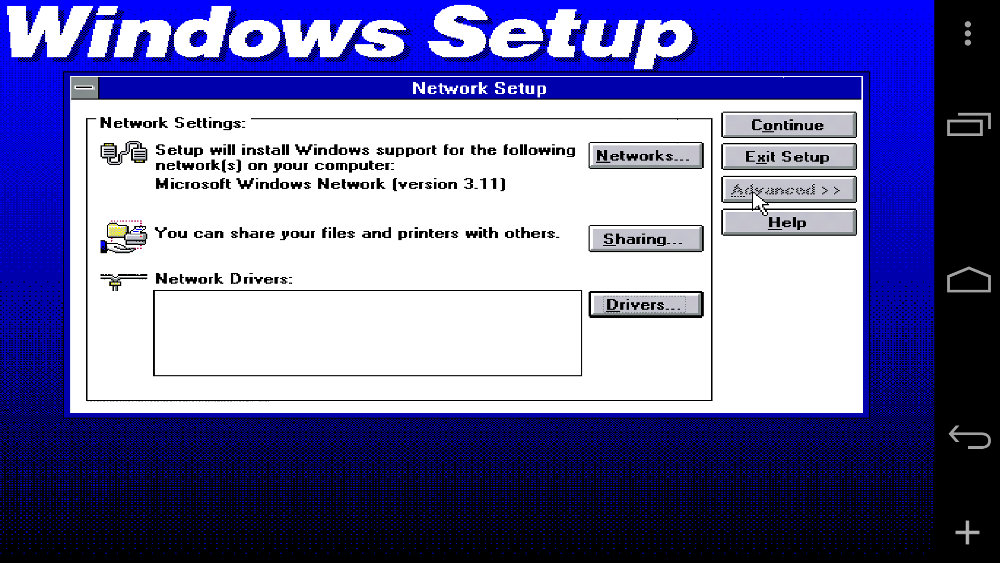This screenshot has width=1000, height=563.
Task: Click Exit Setup
Action: click(788, 157)
